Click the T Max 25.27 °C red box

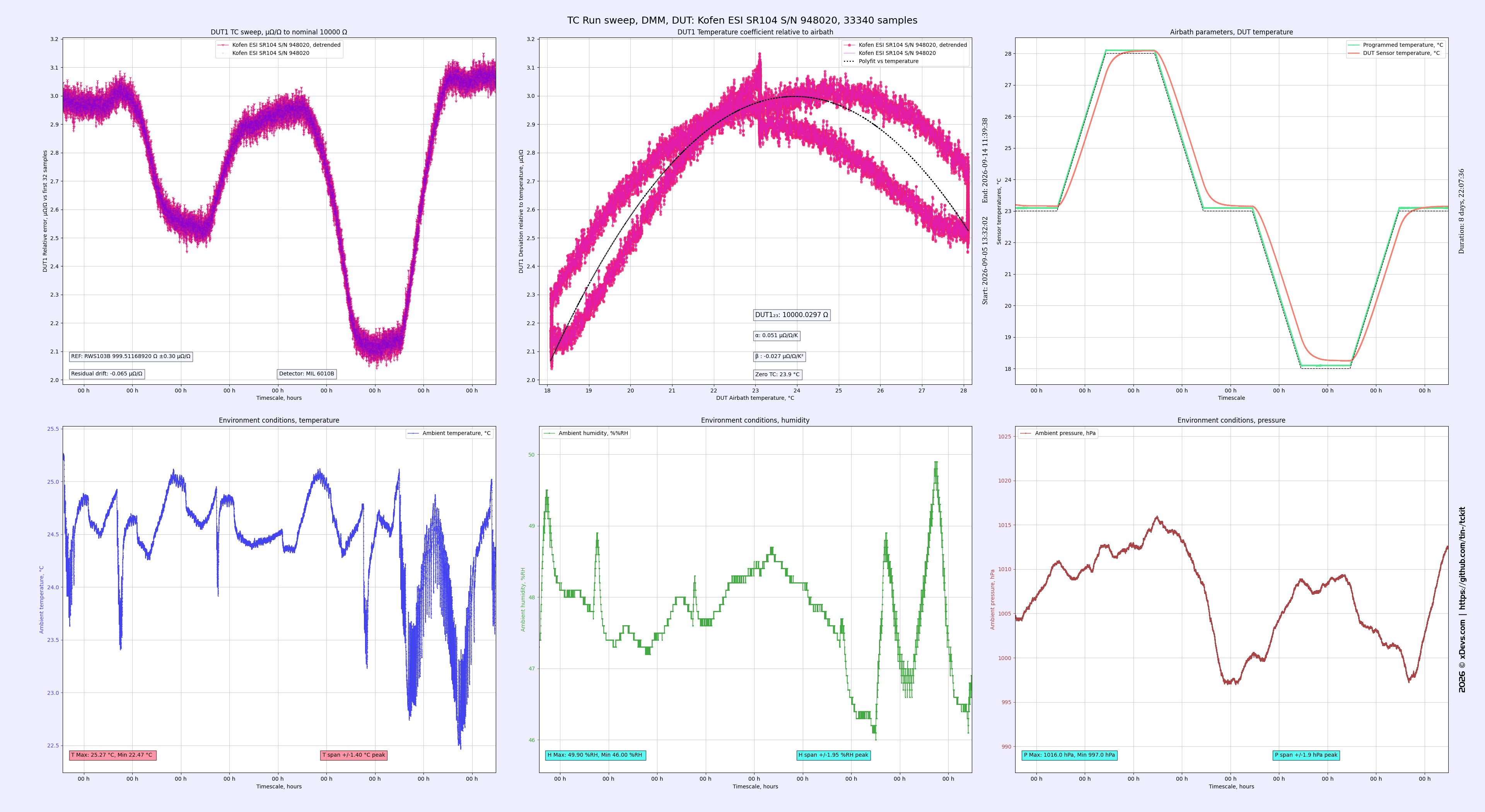tap(113, 755)
